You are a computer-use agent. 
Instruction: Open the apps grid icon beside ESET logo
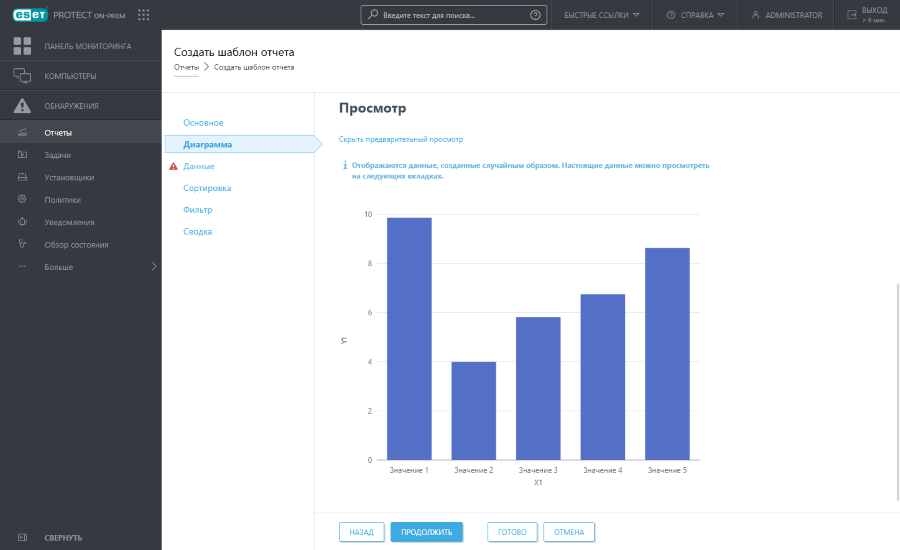[143, 15]
